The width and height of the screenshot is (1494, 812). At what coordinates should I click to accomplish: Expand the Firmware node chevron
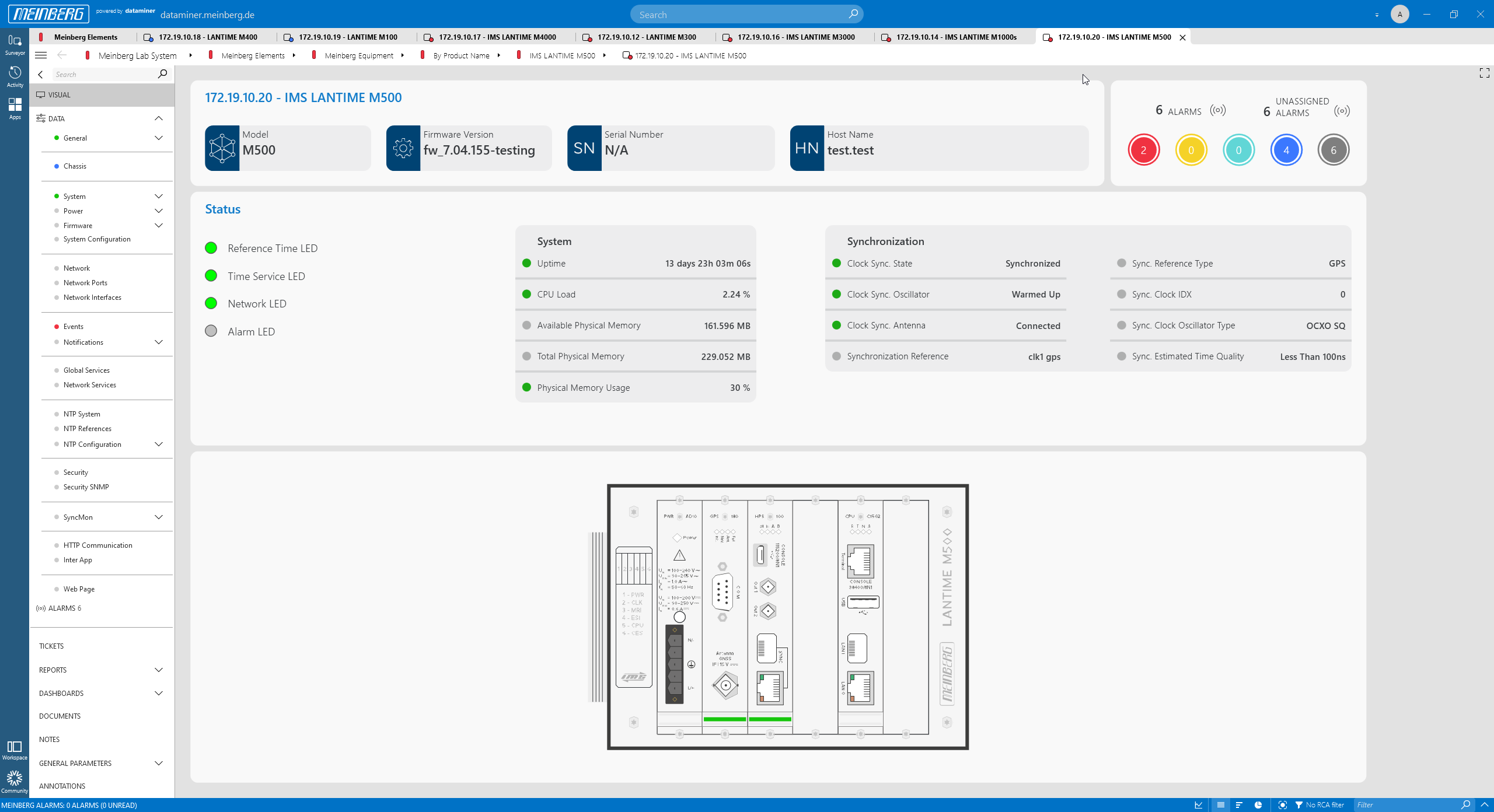click(159, 226)
